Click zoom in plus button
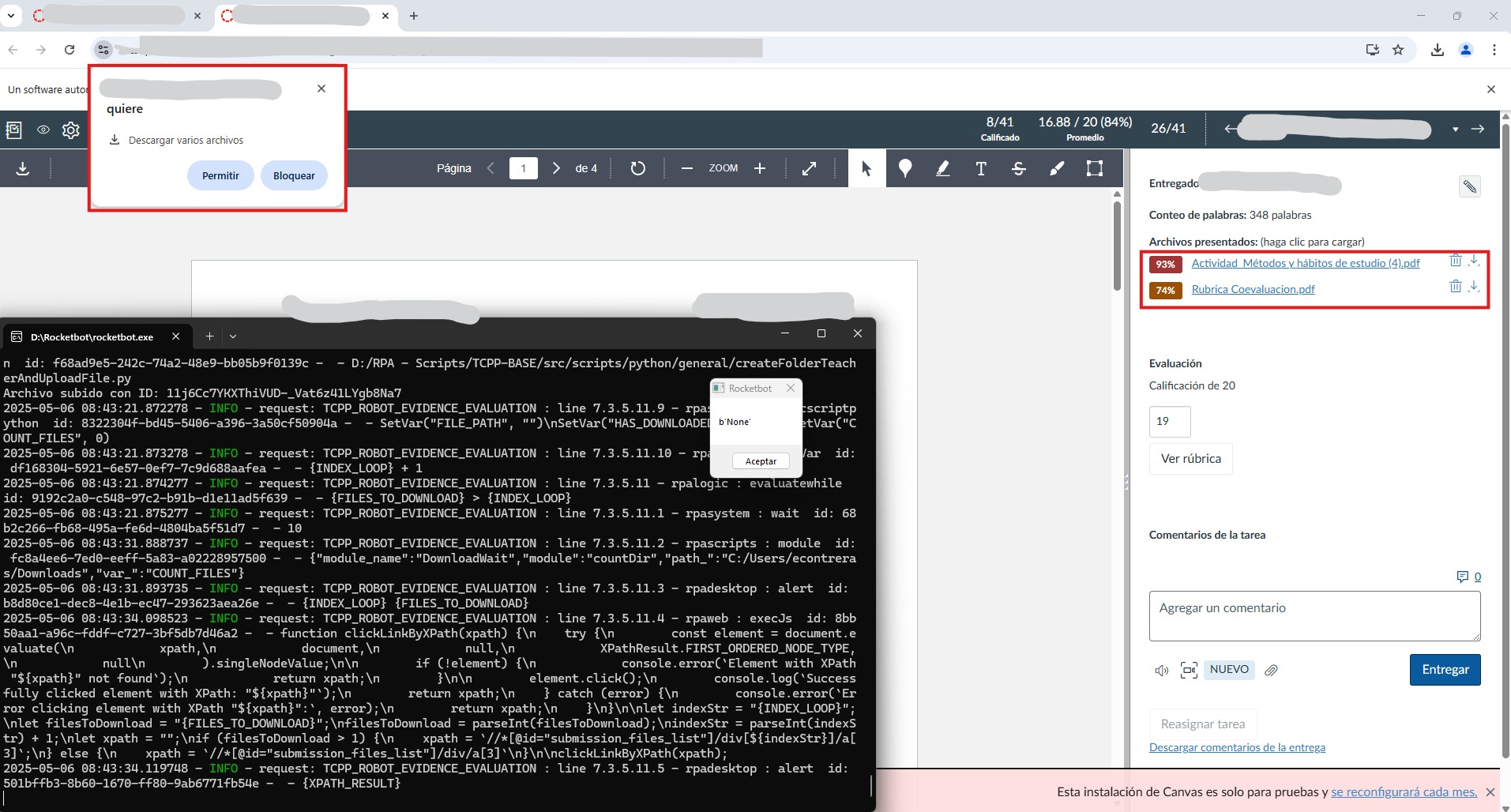The width and height of the screenshot is (1511, 812). coord(760,168)
